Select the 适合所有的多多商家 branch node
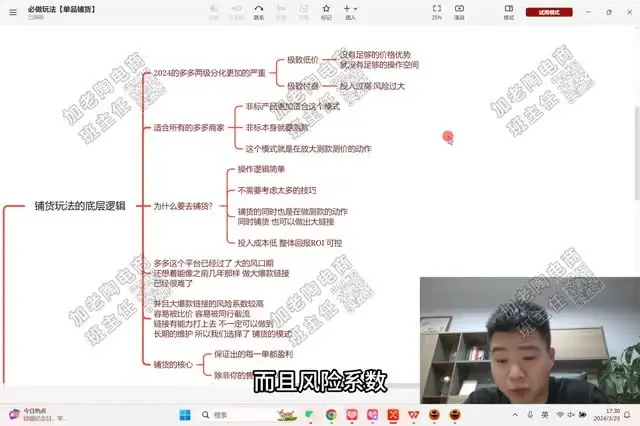640x426 pixels. [188, 128]
